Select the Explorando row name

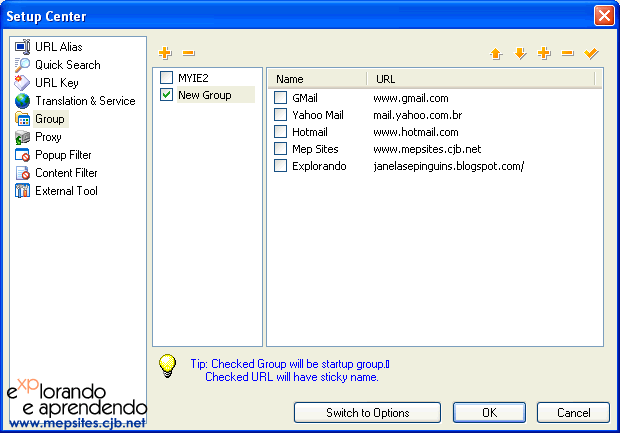click(319, 166)
